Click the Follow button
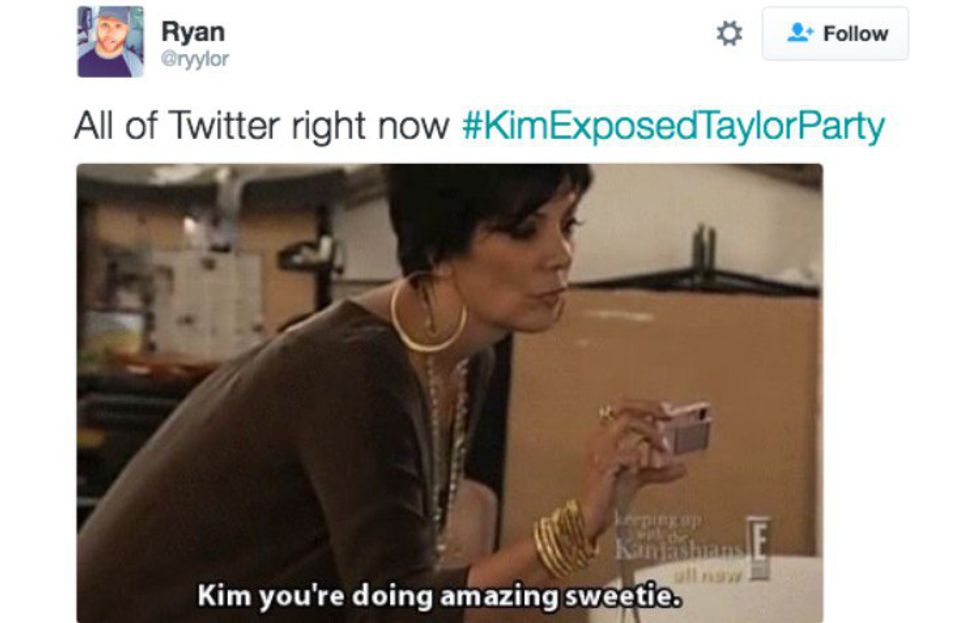The image size is (980, 623). click(x=835, y=34)
